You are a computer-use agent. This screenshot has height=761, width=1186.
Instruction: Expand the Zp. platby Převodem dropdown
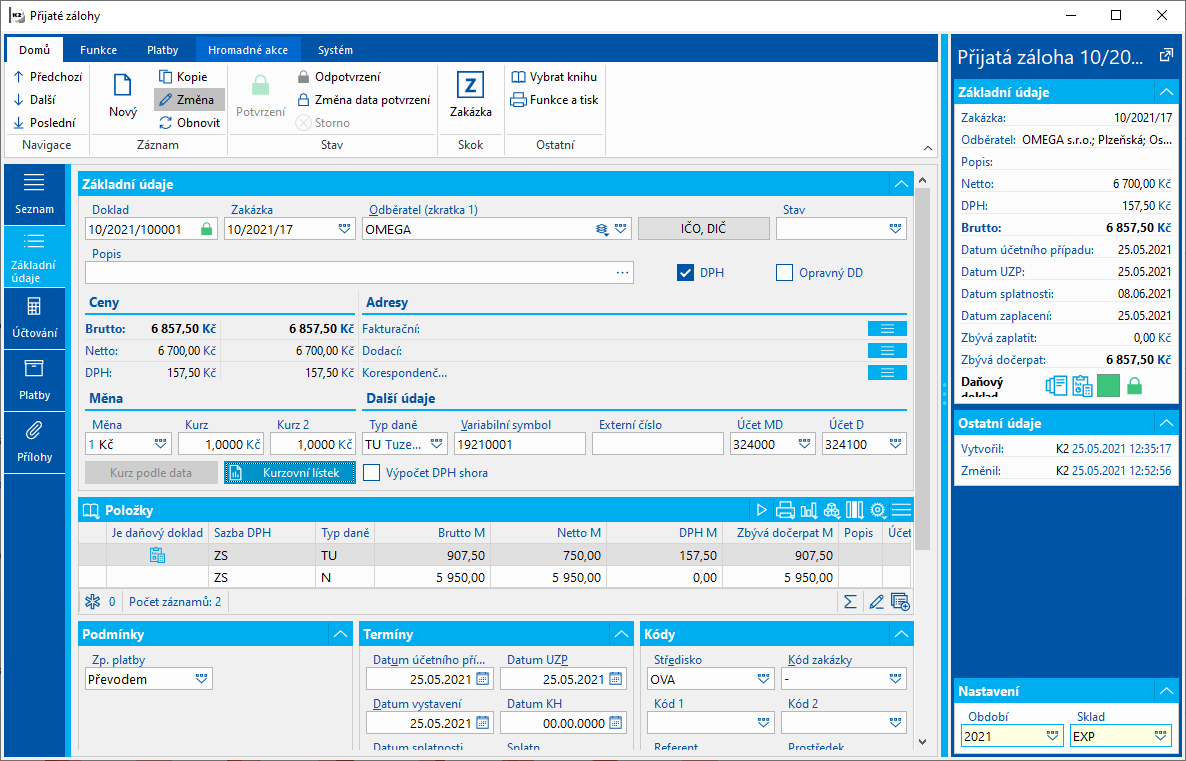tap(201, 679)
